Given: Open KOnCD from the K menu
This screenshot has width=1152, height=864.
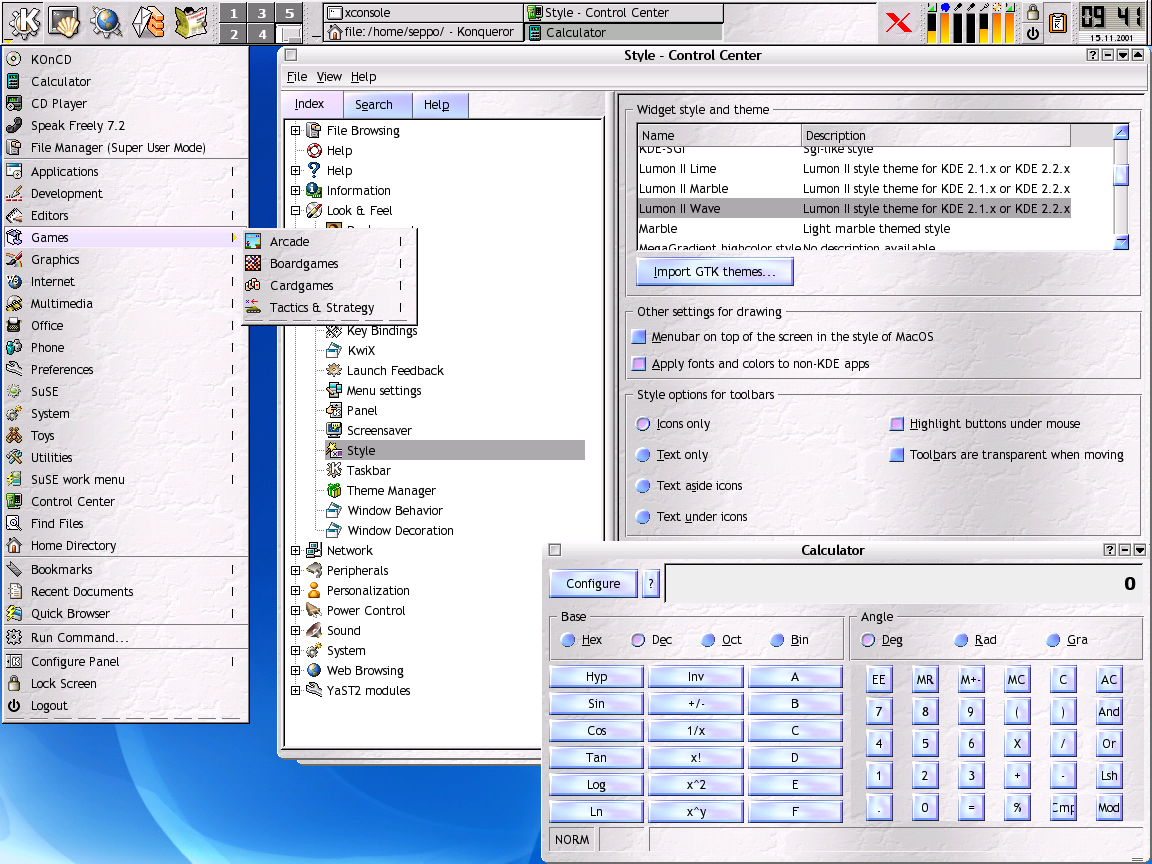Looking at the screenshot, I should tap(125, 60).
